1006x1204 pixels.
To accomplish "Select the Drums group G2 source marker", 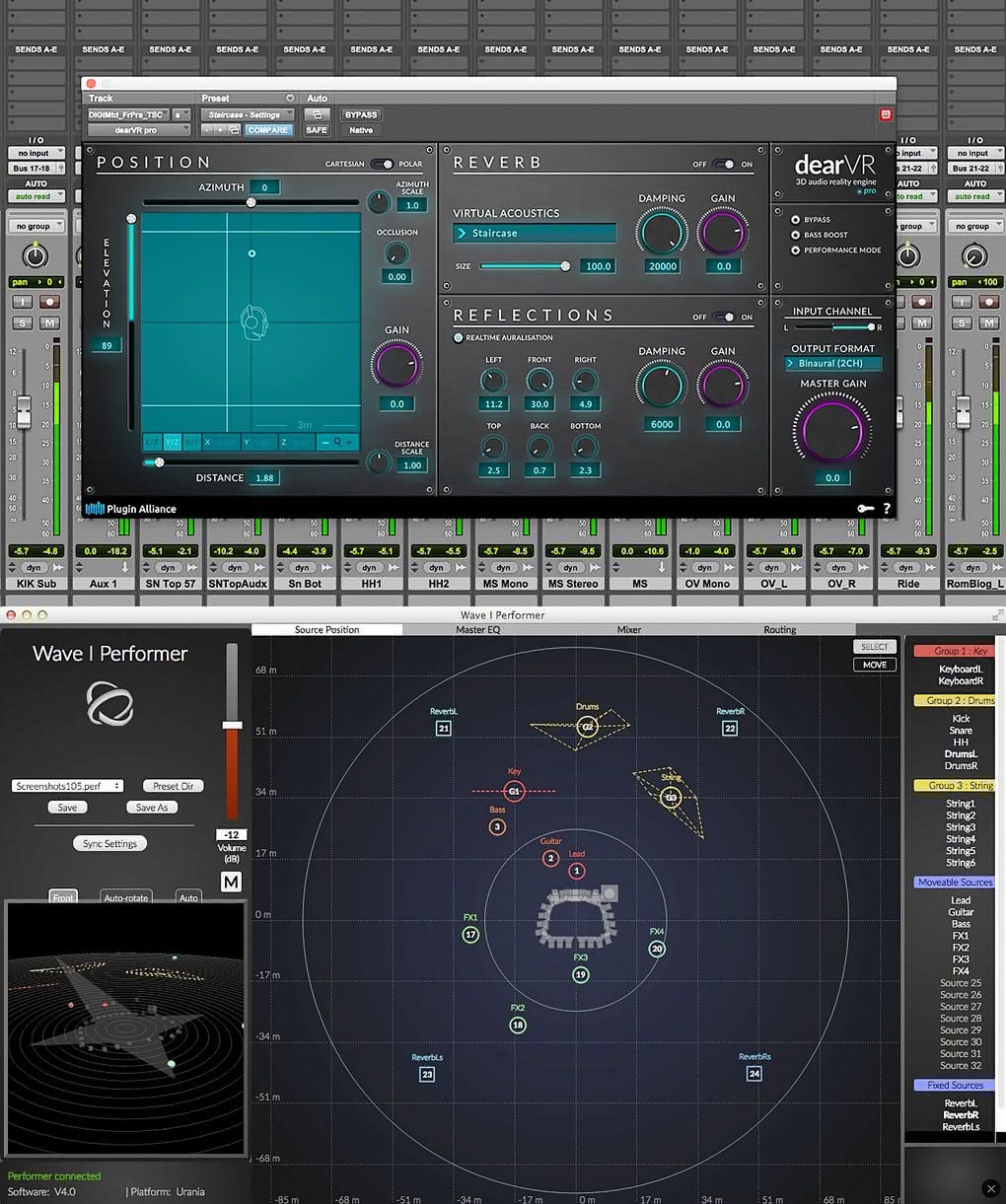I will (x=587, y=727).
